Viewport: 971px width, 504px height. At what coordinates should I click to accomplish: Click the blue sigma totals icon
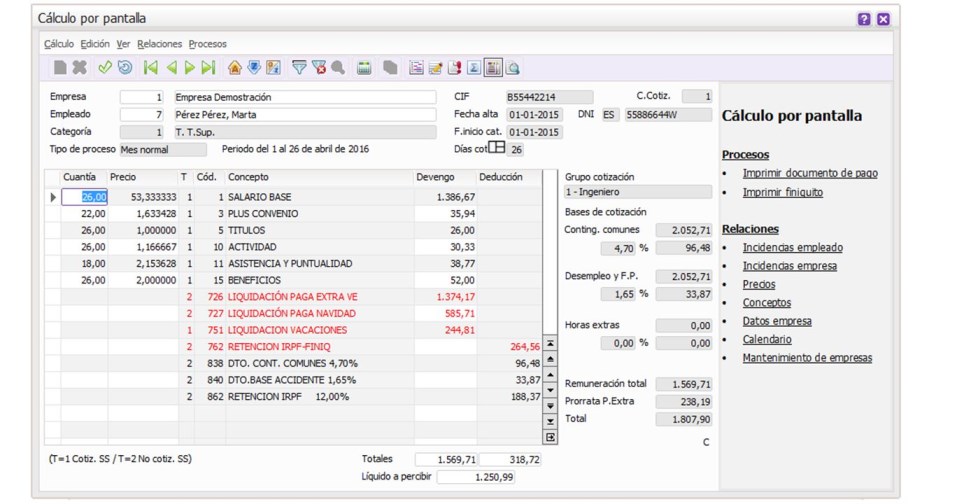[474, 67]
